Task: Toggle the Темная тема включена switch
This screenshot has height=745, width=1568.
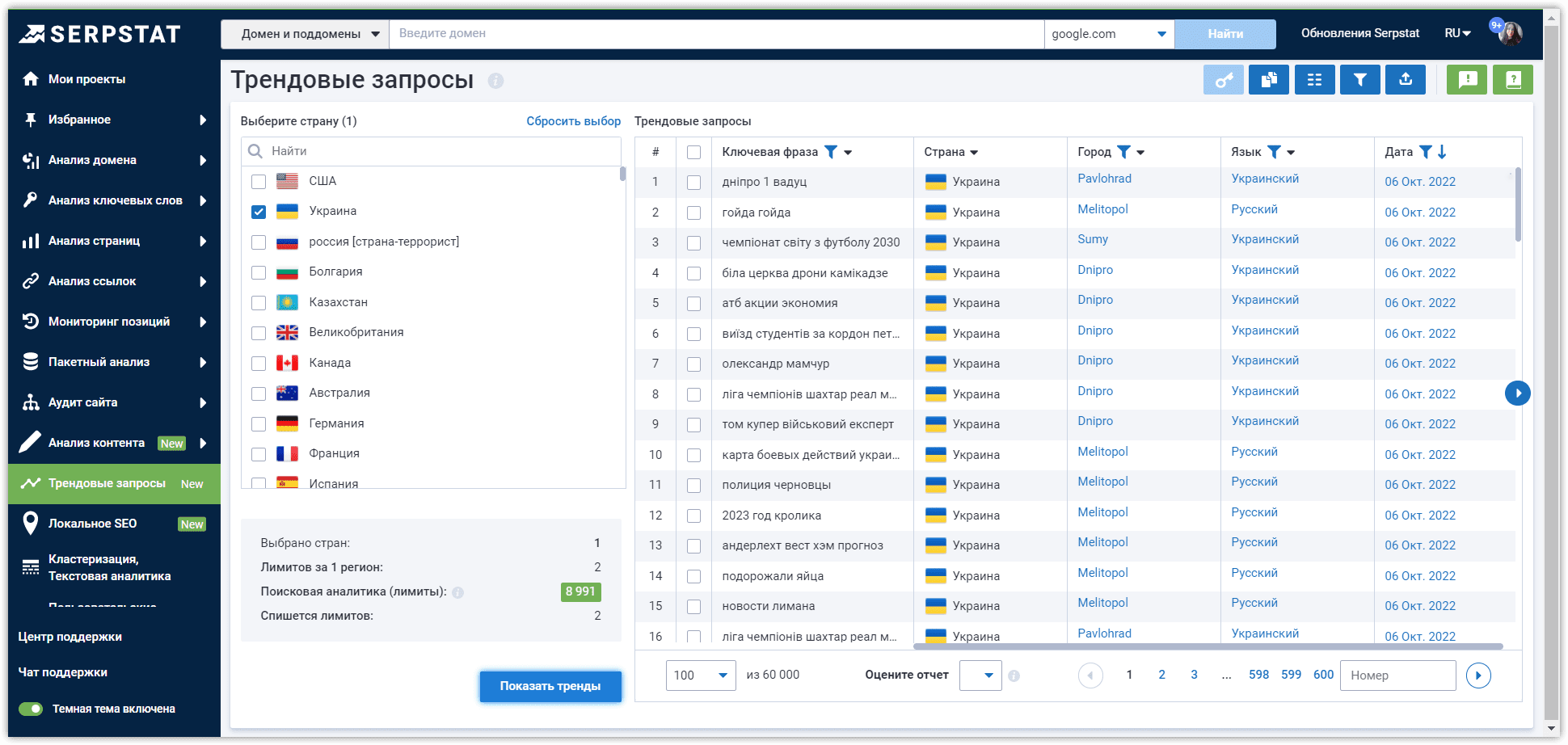Action: [x=31, y=709]
